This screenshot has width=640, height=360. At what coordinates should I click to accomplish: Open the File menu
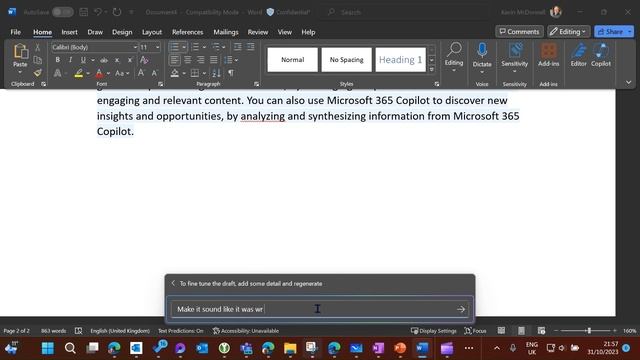(x=16, y=32)
